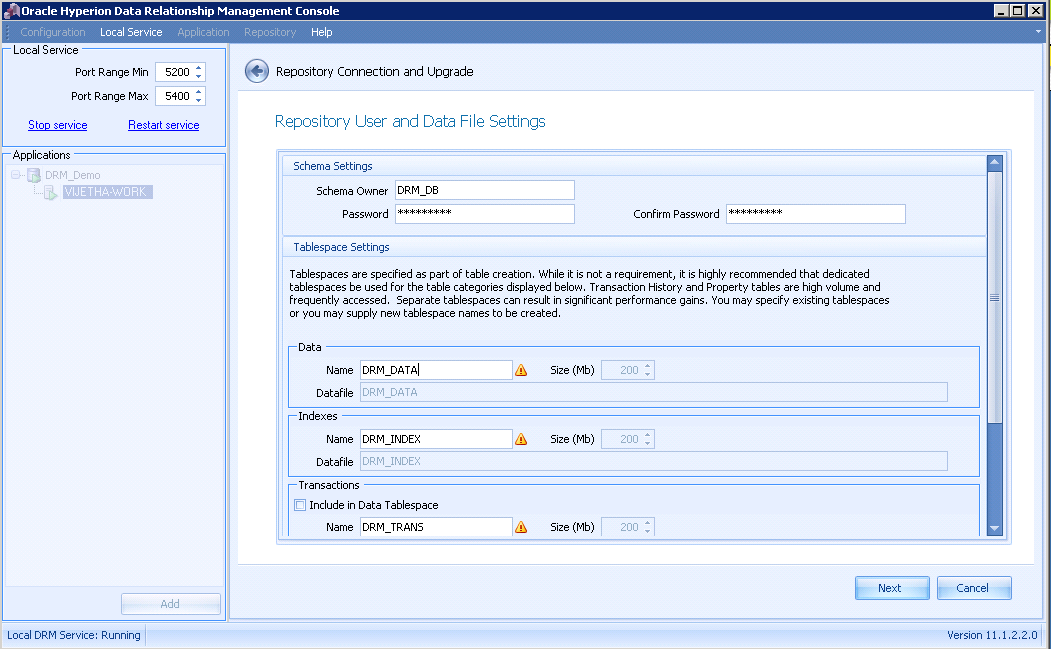
Task: Click the Stop service link
Action: 58,125
